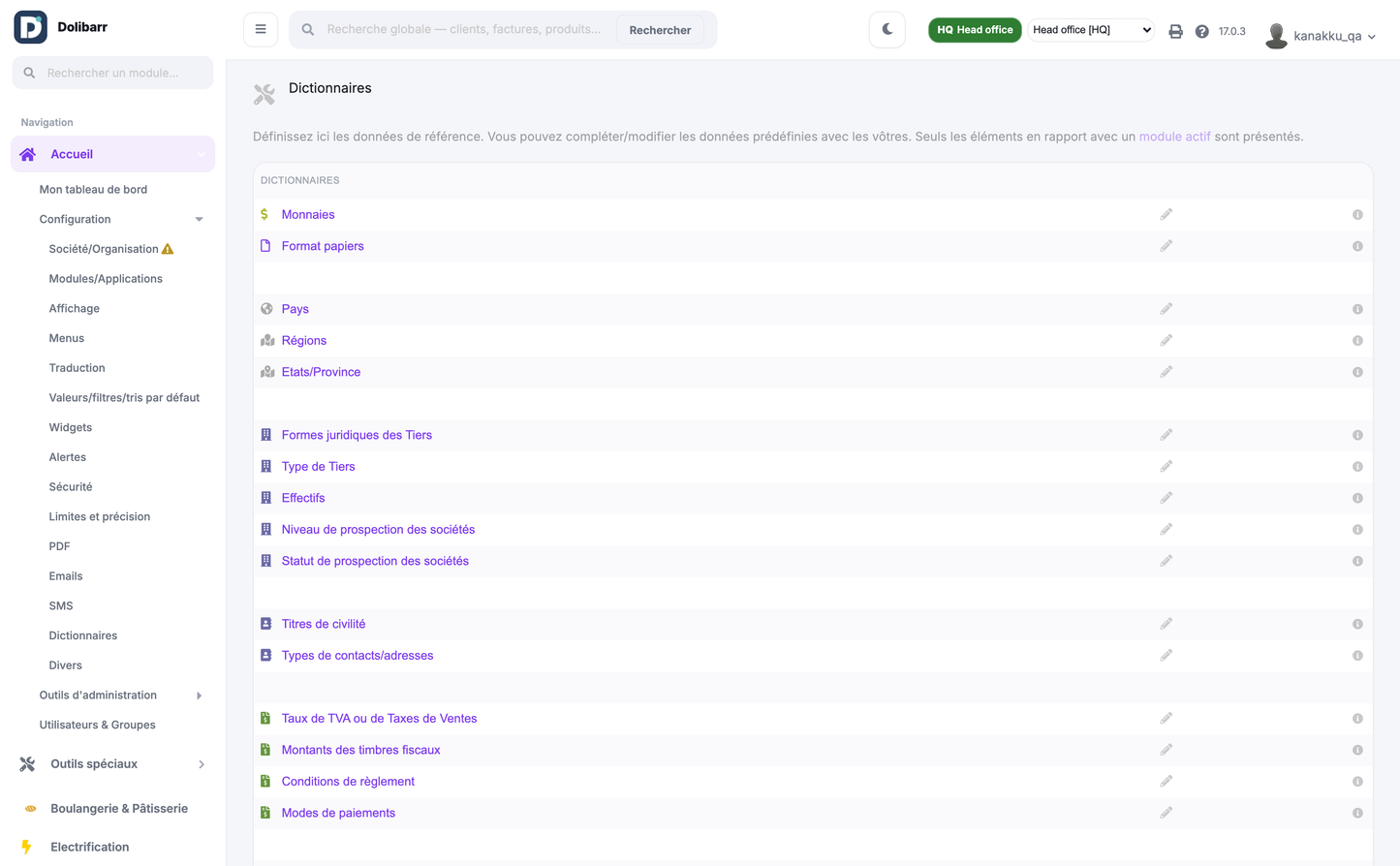
Task: Edit the Format papiers pencil icon
Action: pos(1167,246)
